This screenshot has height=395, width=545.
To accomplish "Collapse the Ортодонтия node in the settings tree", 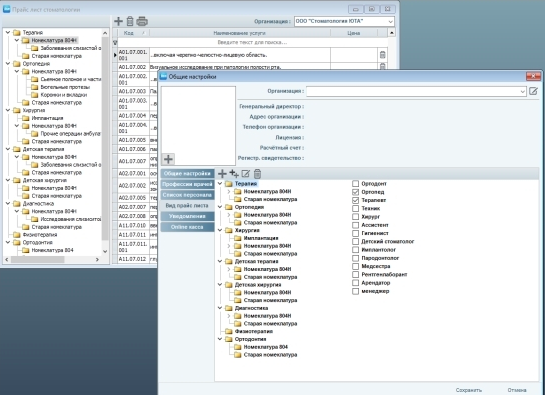I will pyautogui.click(x=220, y=339).
